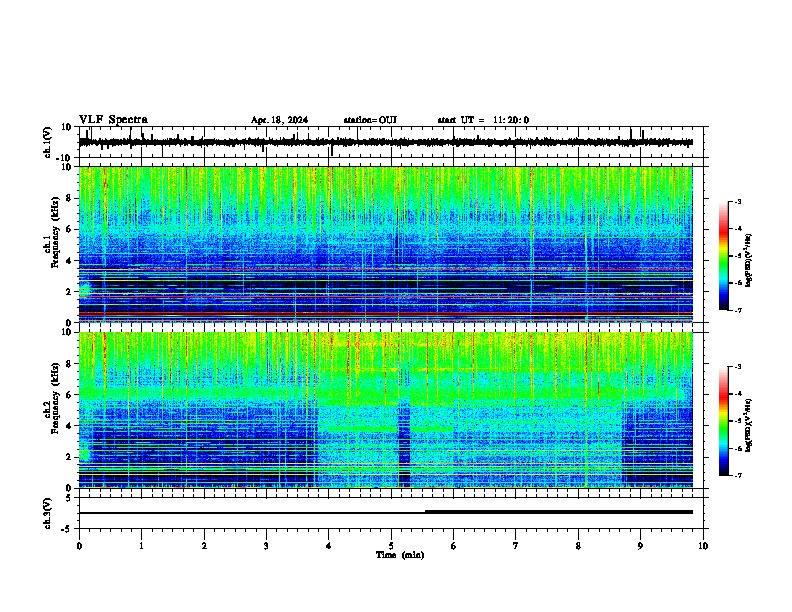Click the 'station=OUI' label
The width and height of the screenshot is (792, 612).
(370, 120)
